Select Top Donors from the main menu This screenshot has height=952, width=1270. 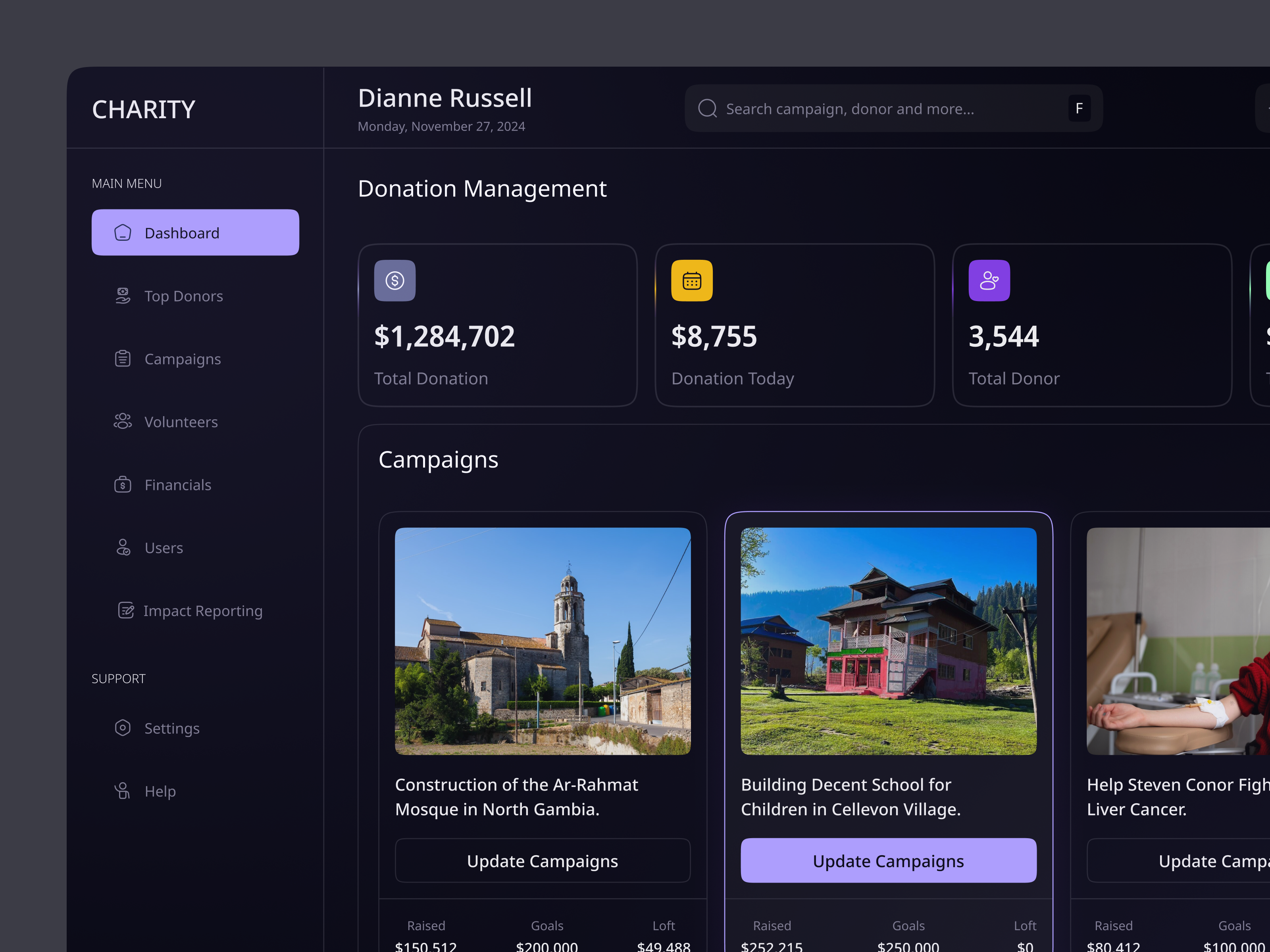[x=184, y=296]
